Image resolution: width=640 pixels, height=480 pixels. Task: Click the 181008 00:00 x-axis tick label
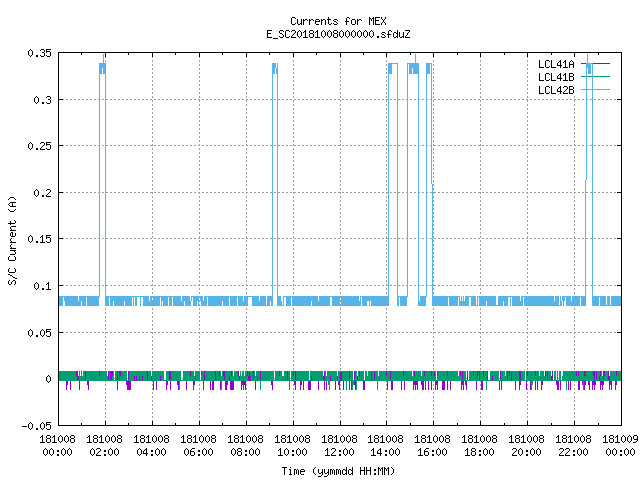pyautogui.click(x=58, y=446)
